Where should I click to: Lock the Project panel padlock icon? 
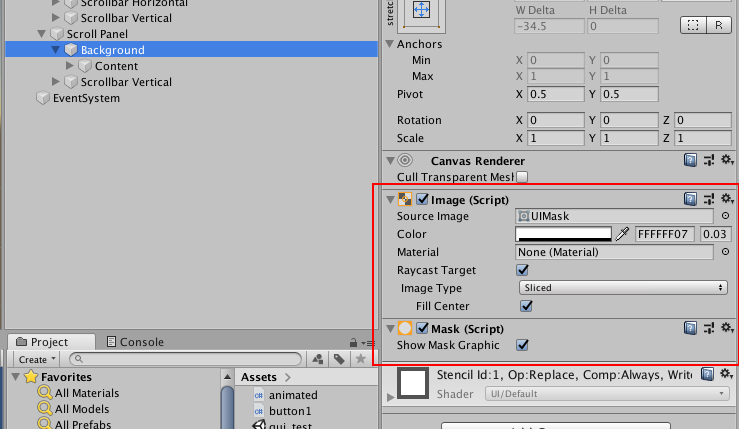coord(353,342)
